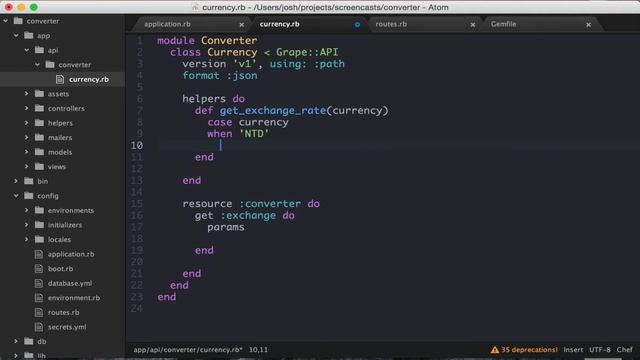Image resolution: width=640 pixels, height=360 pixels.
Task: Expand the initializers folder chevron
Action: click(27, 225)
